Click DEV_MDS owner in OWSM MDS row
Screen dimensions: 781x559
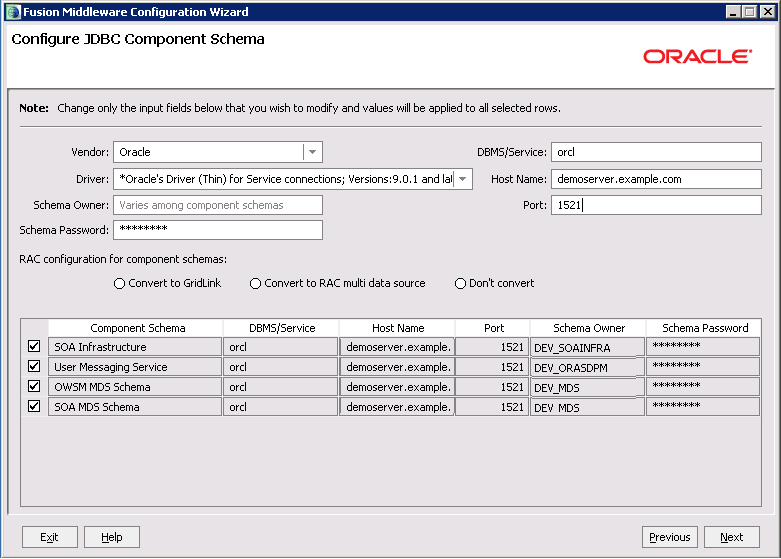[587, 387]
